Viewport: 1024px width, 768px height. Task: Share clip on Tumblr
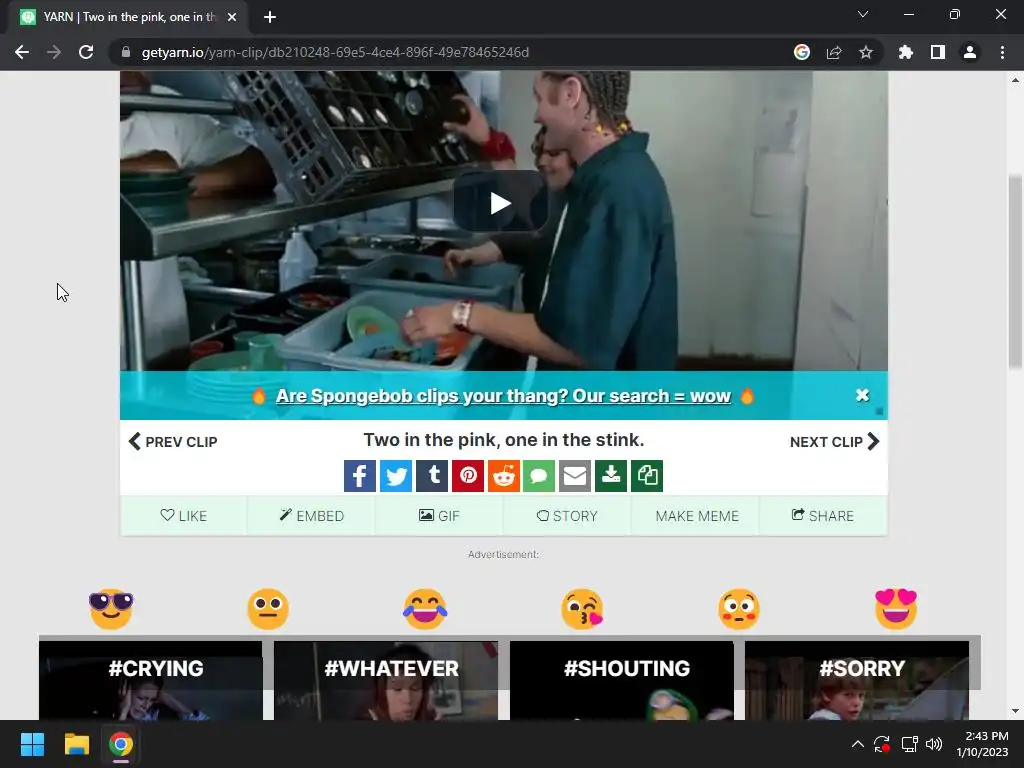[x=432, y=476]
